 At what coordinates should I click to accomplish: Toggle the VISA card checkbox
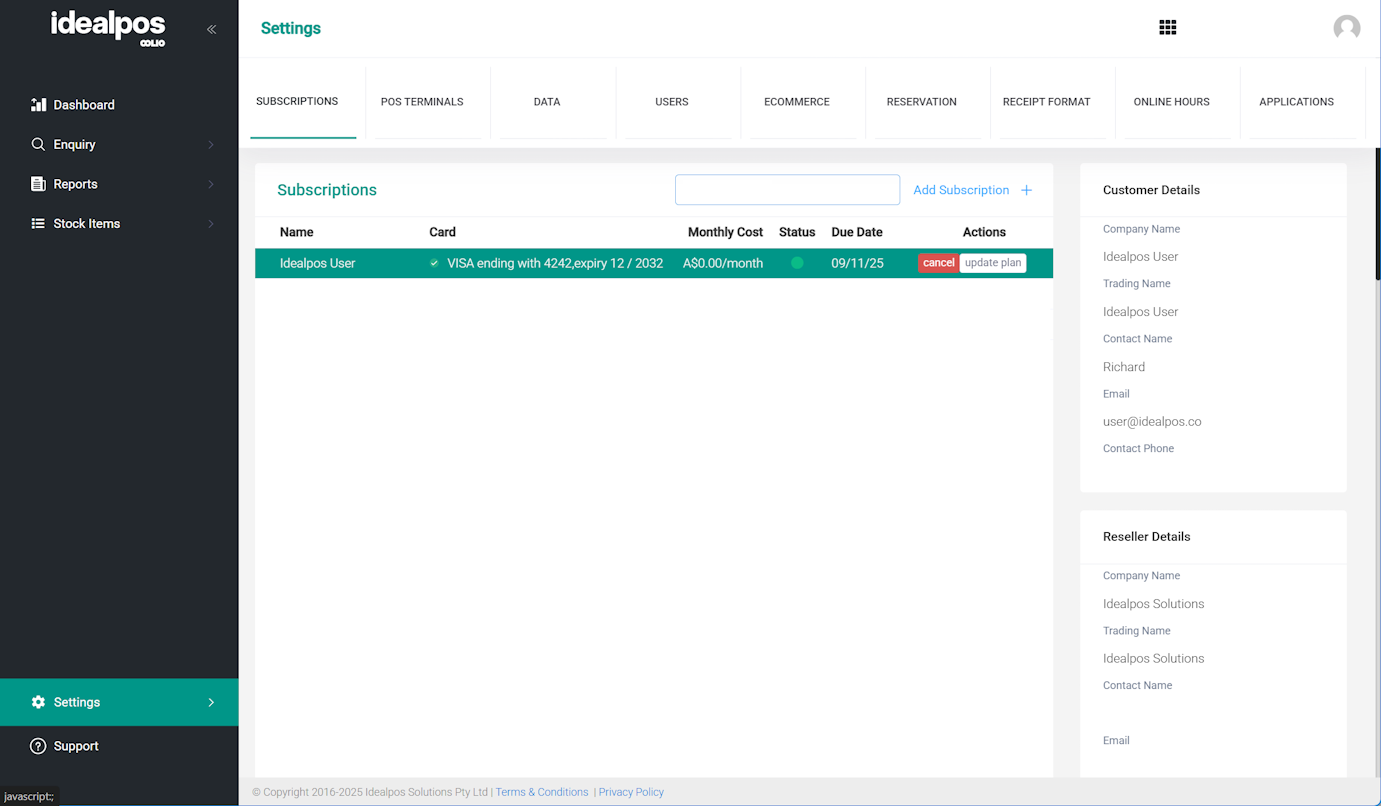click(434, 263)
